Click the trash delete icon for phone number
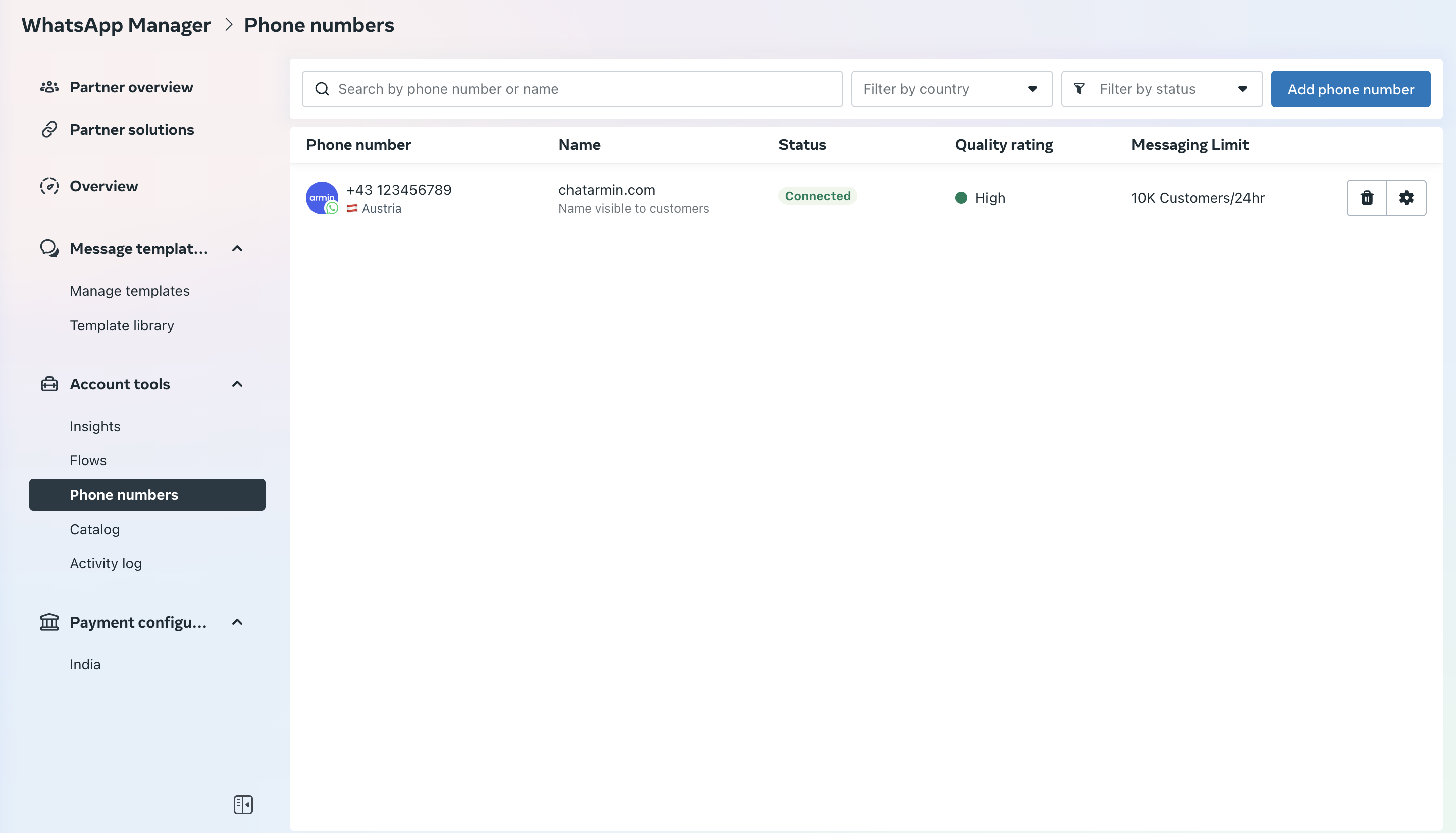The height and width of the screenshot is (833, 1456). [1367, 198]
